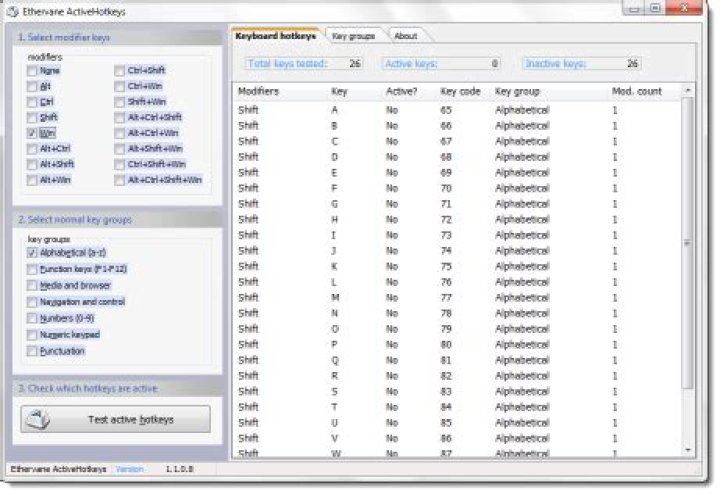
Task: Enable the Alt modifier checkbox
Action: coord(32,86)
